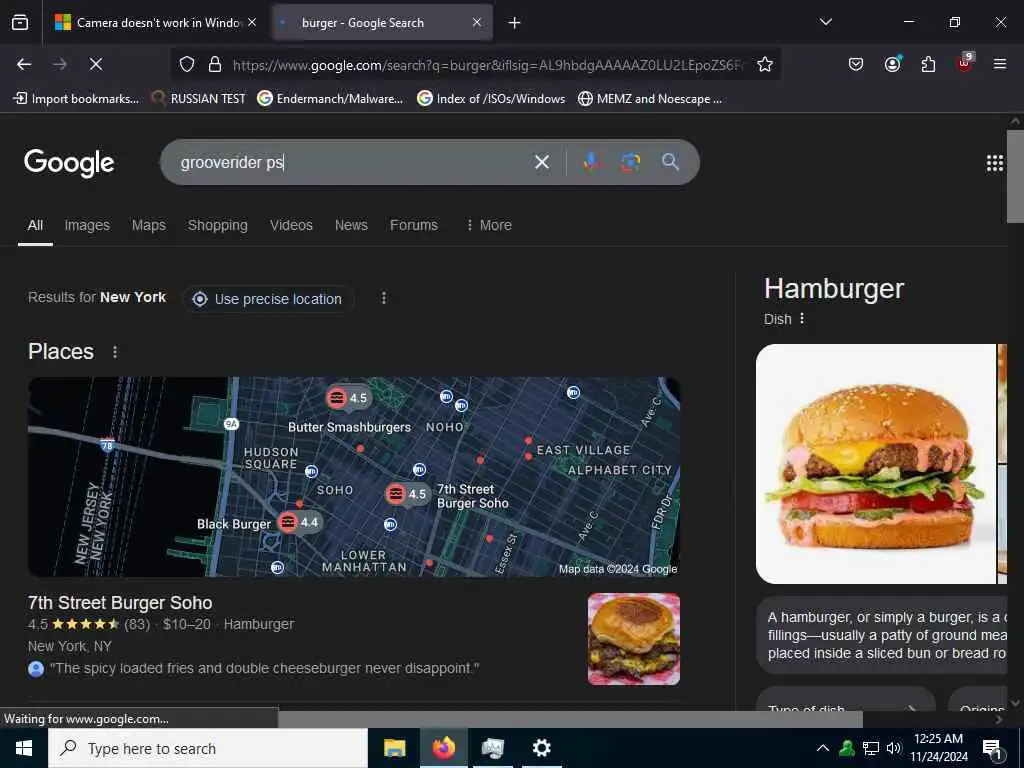The width and height of the screenshot is (1024, 768).
Task: Switch to Maps results tab
Action: 149,225
